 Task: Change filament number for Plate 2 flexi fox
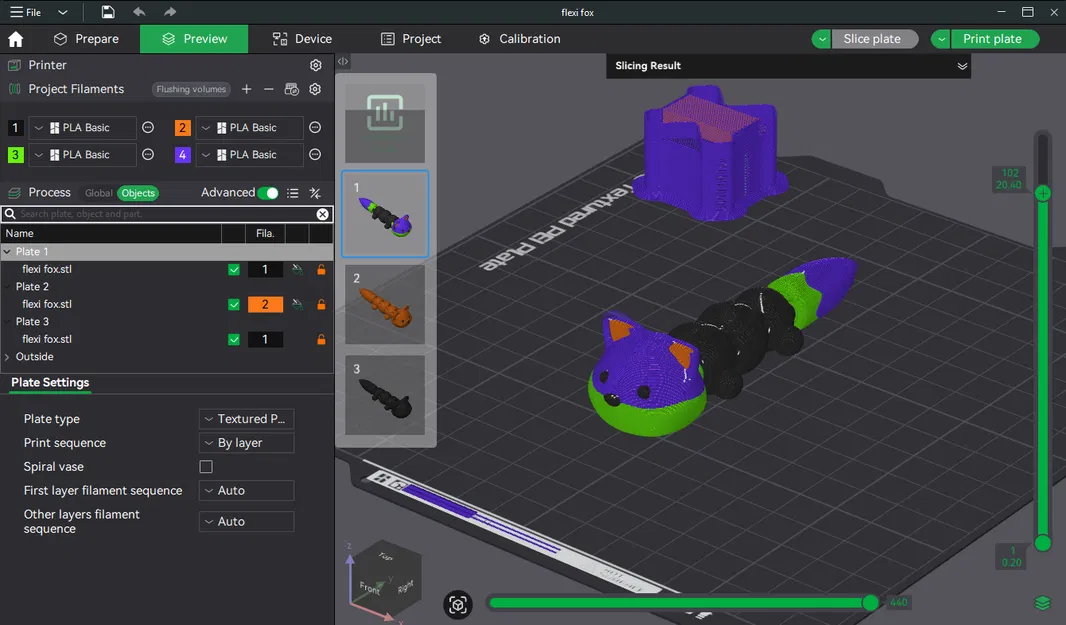(265, 304)
